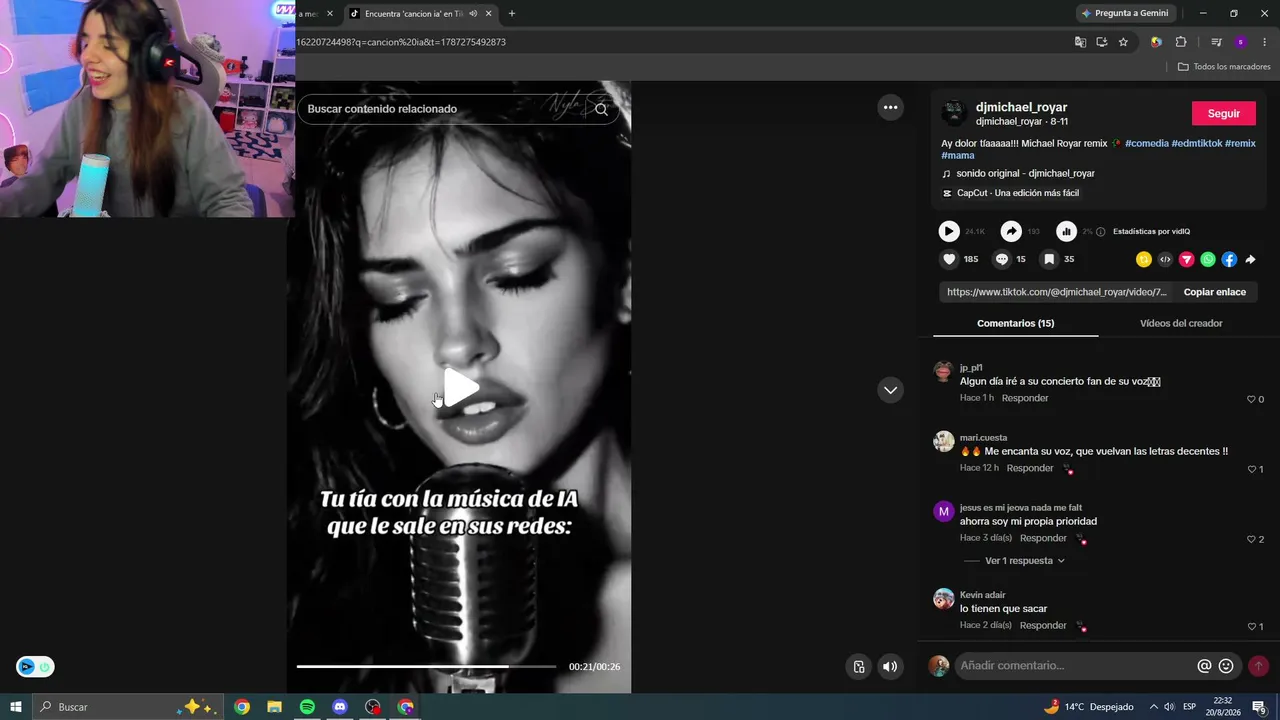The height and width of the screenshot is (720, 1280).
Task: Share the video to WhatsApp
Action: [1208, 259]
